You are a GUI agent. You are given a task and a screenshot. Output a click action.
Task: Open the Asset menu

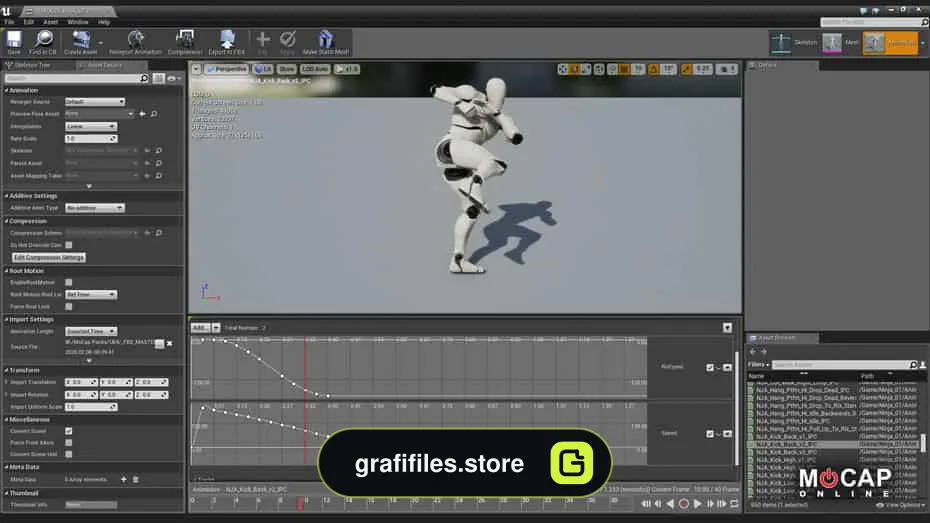pos(50,22)
